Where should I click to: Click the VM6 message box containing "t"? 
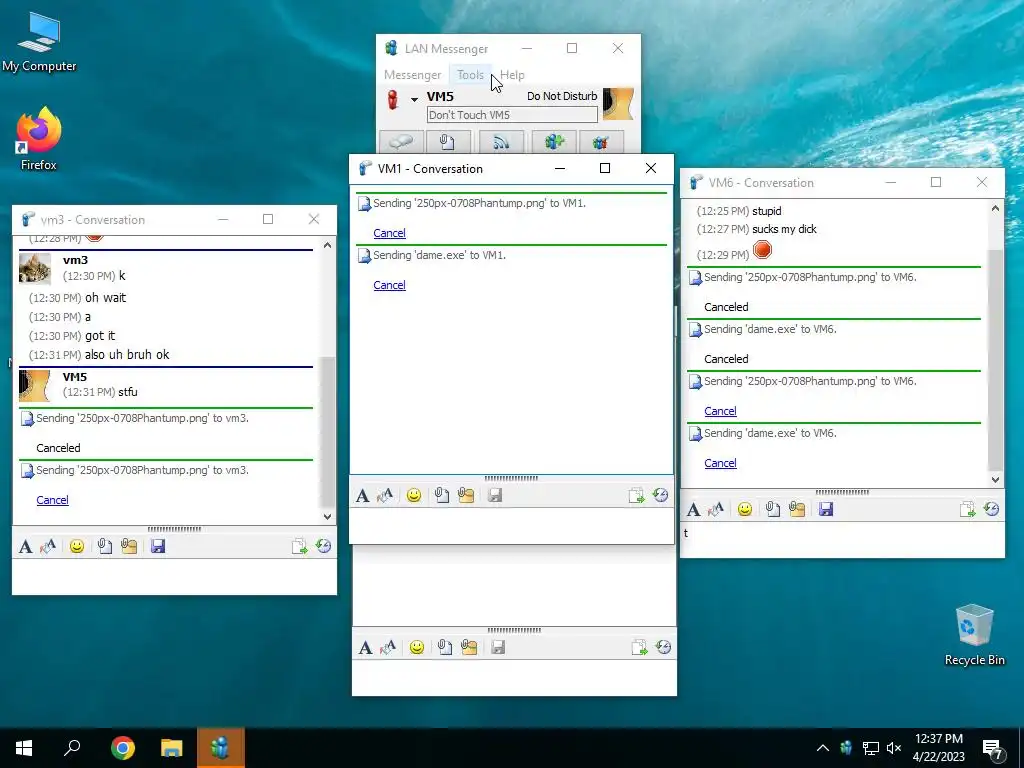(842, 539)
